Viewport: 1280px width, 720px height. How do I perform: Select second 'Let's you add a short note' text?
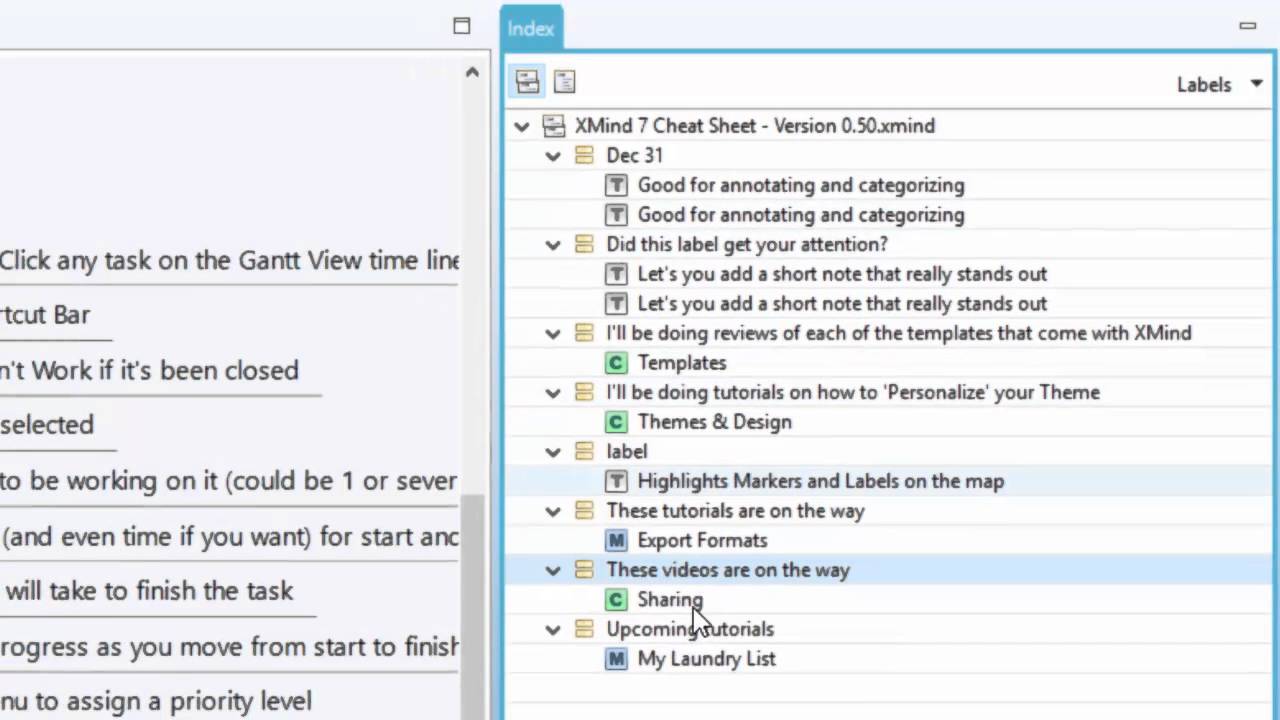click(x=843, y=304)
